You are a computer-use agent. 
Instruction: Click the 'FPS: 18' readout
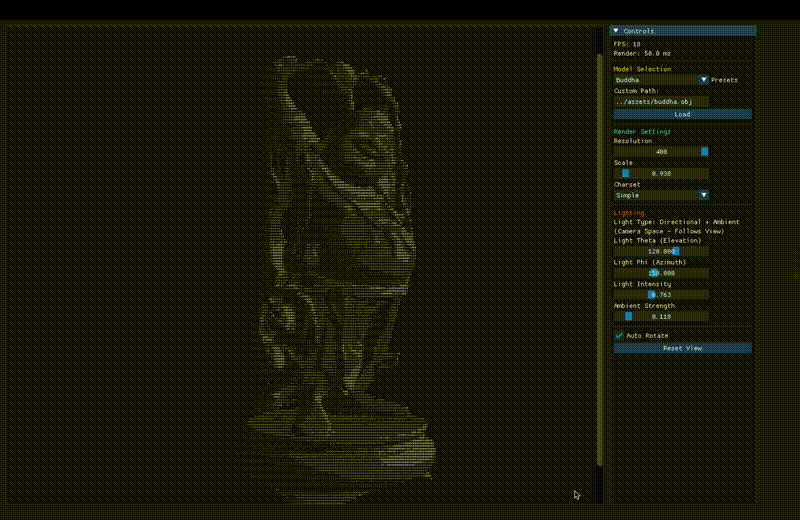[627, 44]
